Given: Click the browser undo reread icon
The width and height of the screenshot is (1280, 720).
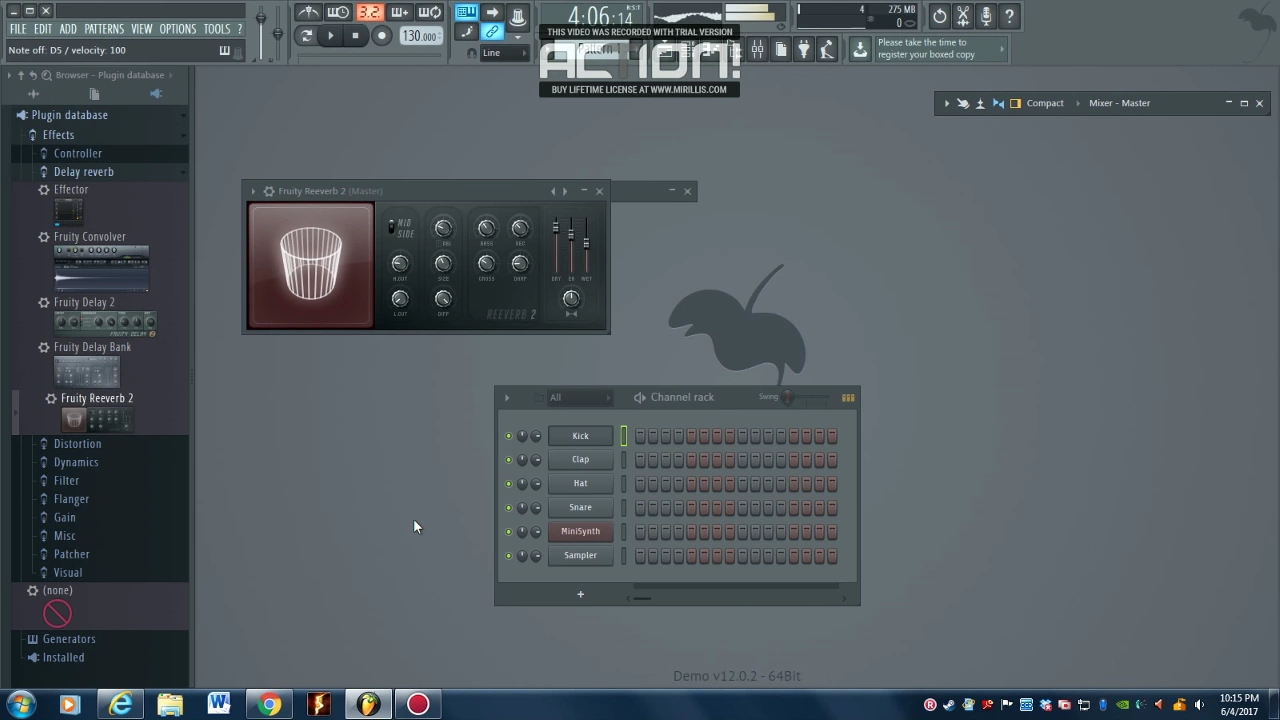Looking at the screenshot, I should click(x=33, y=75).
